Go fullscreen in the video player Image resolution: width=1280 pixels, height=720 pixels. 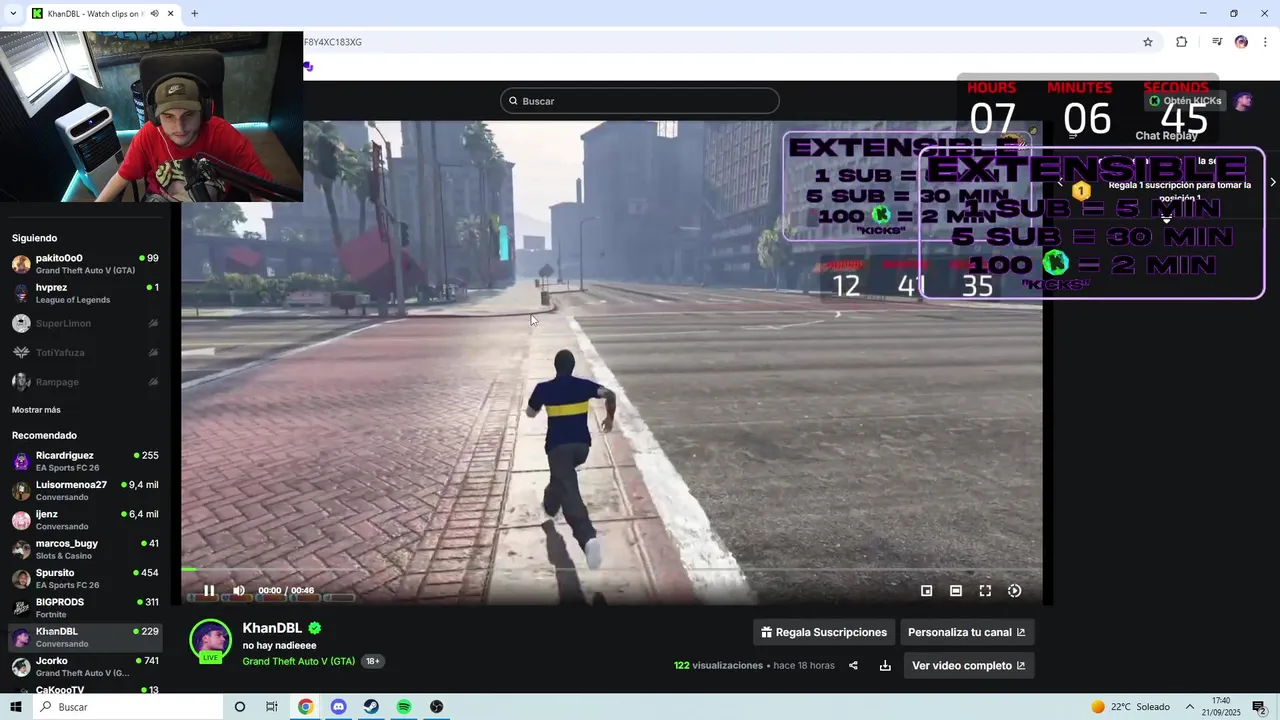point(985,591)
